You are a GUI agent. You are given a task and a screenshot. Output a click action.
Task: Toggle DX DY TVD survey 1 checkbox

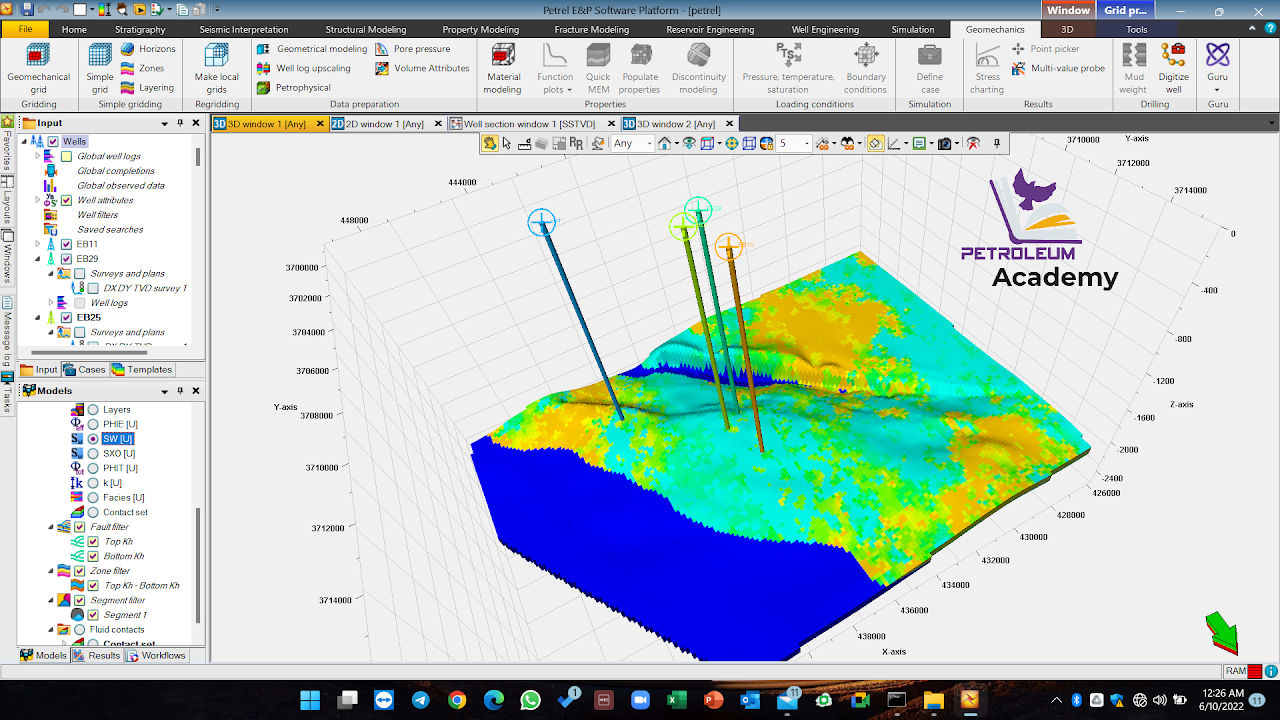(x=93, y=289)
